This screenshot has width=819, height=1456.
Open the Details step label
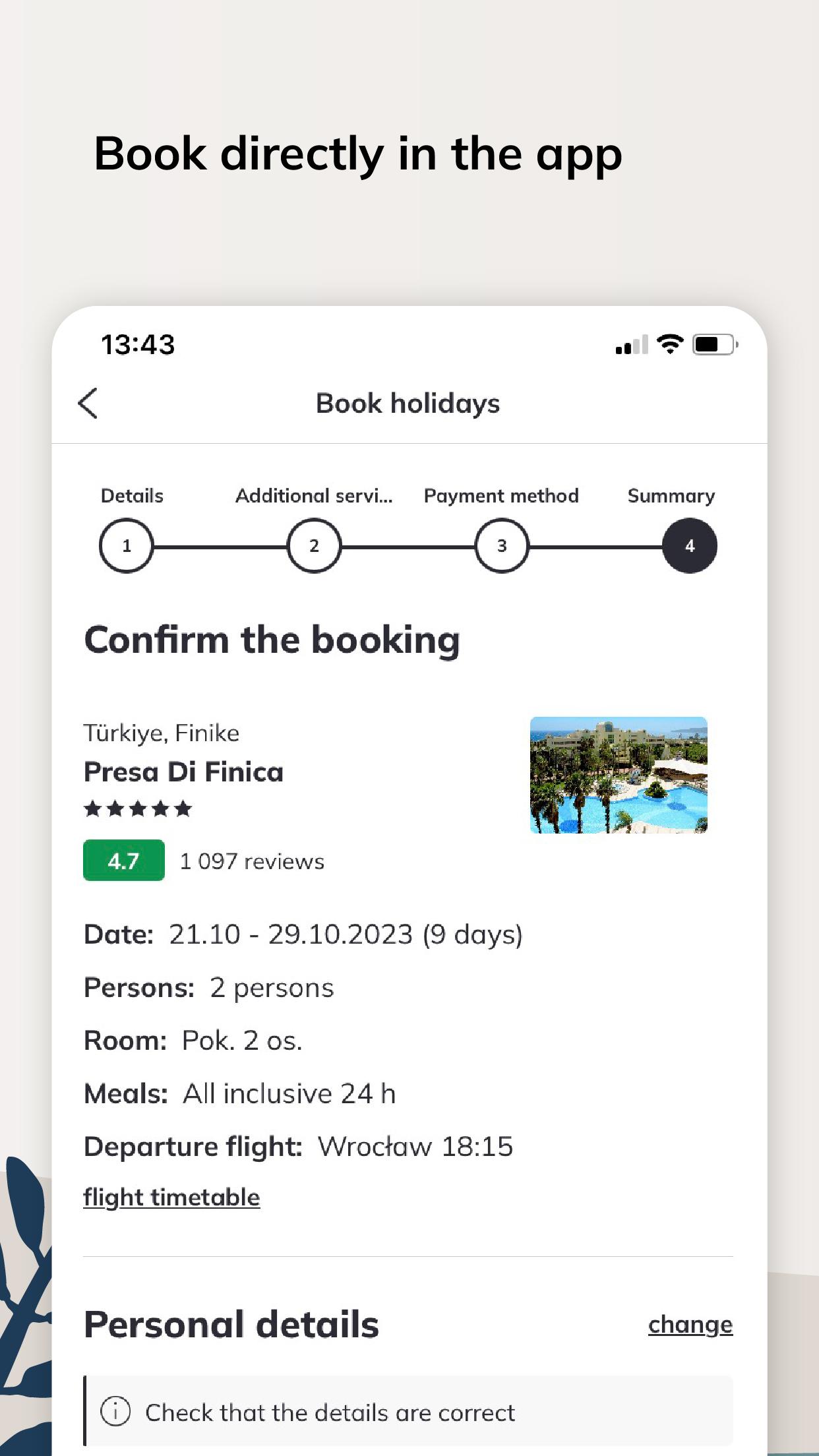point(132,496)
